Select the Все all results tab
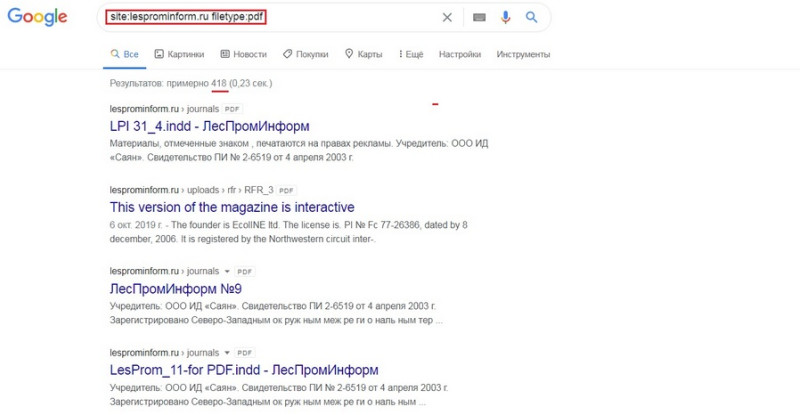The height and width of the screenshot is (415, 800). click(x=124, y=54)
